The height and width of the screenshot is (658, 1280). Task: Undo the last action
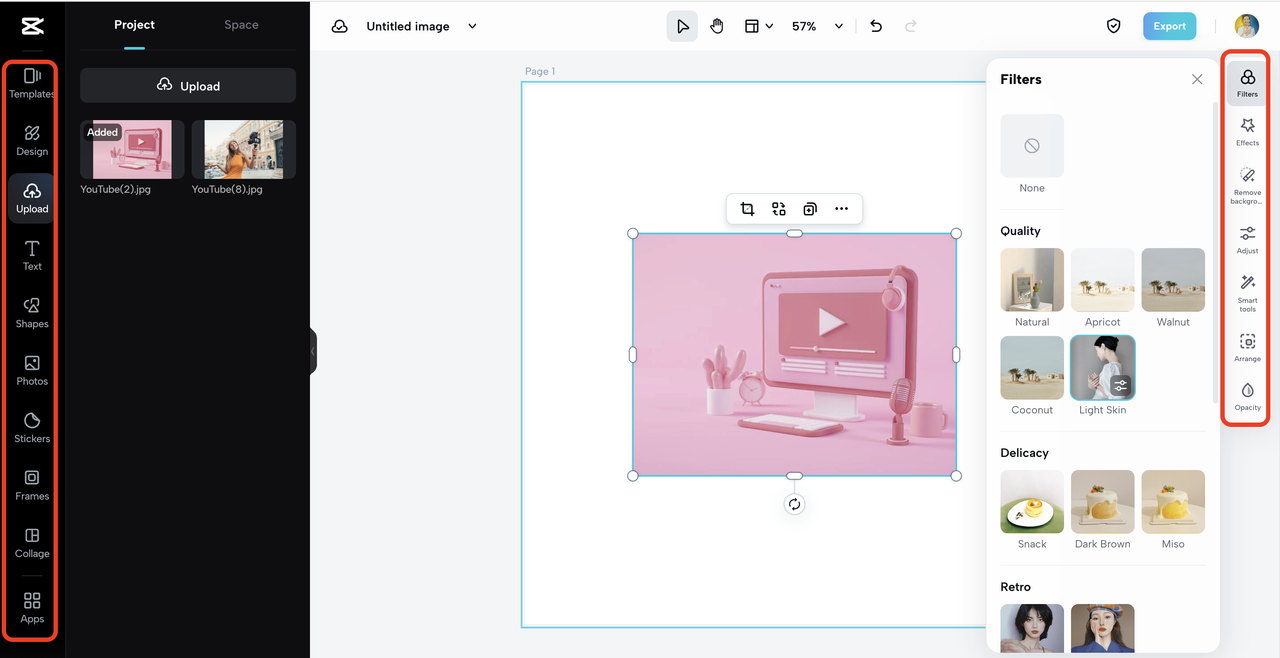pos(876,26)
